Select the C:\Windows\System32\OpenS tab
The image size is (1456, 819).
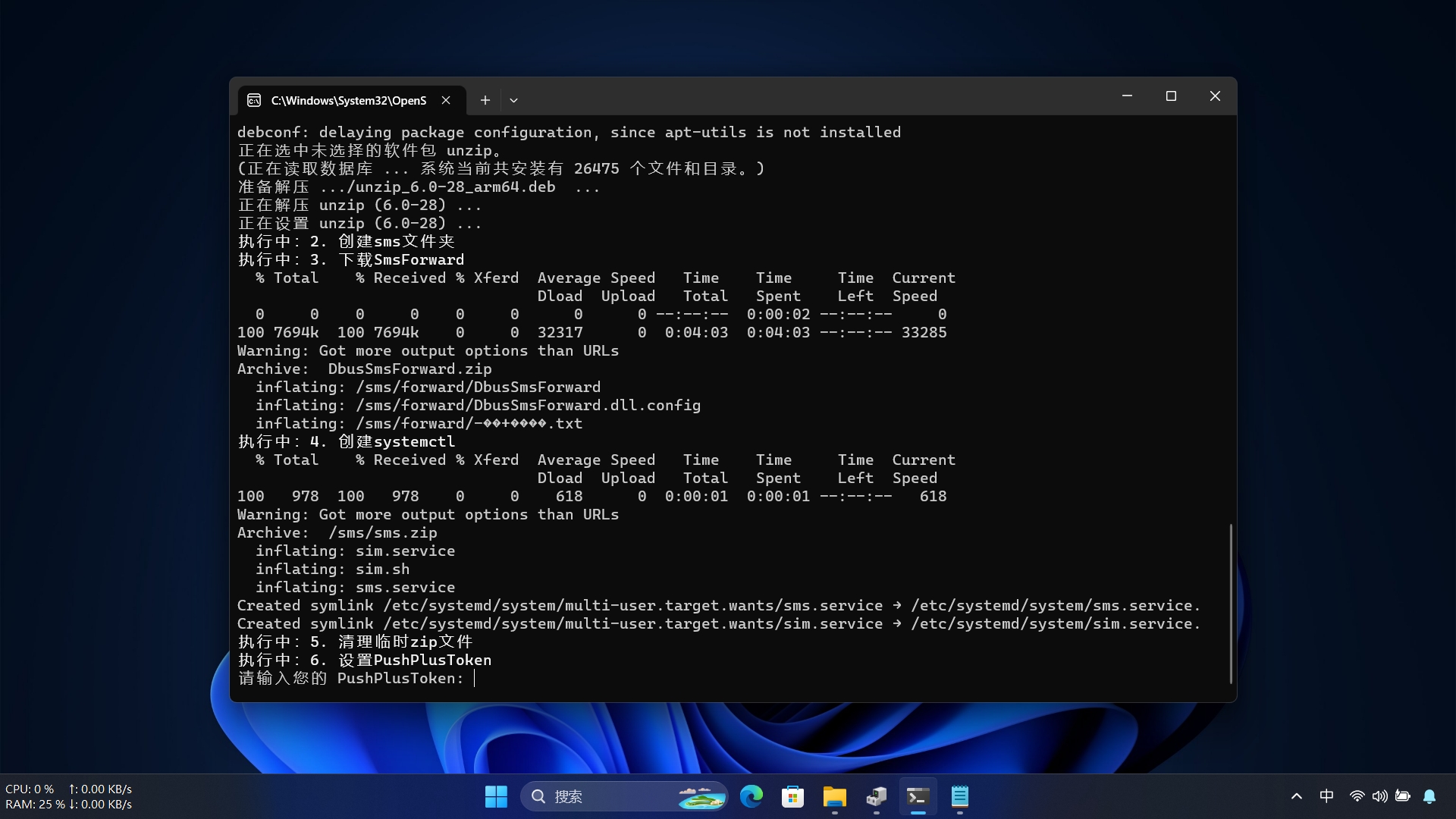click(x=349, y=100)
